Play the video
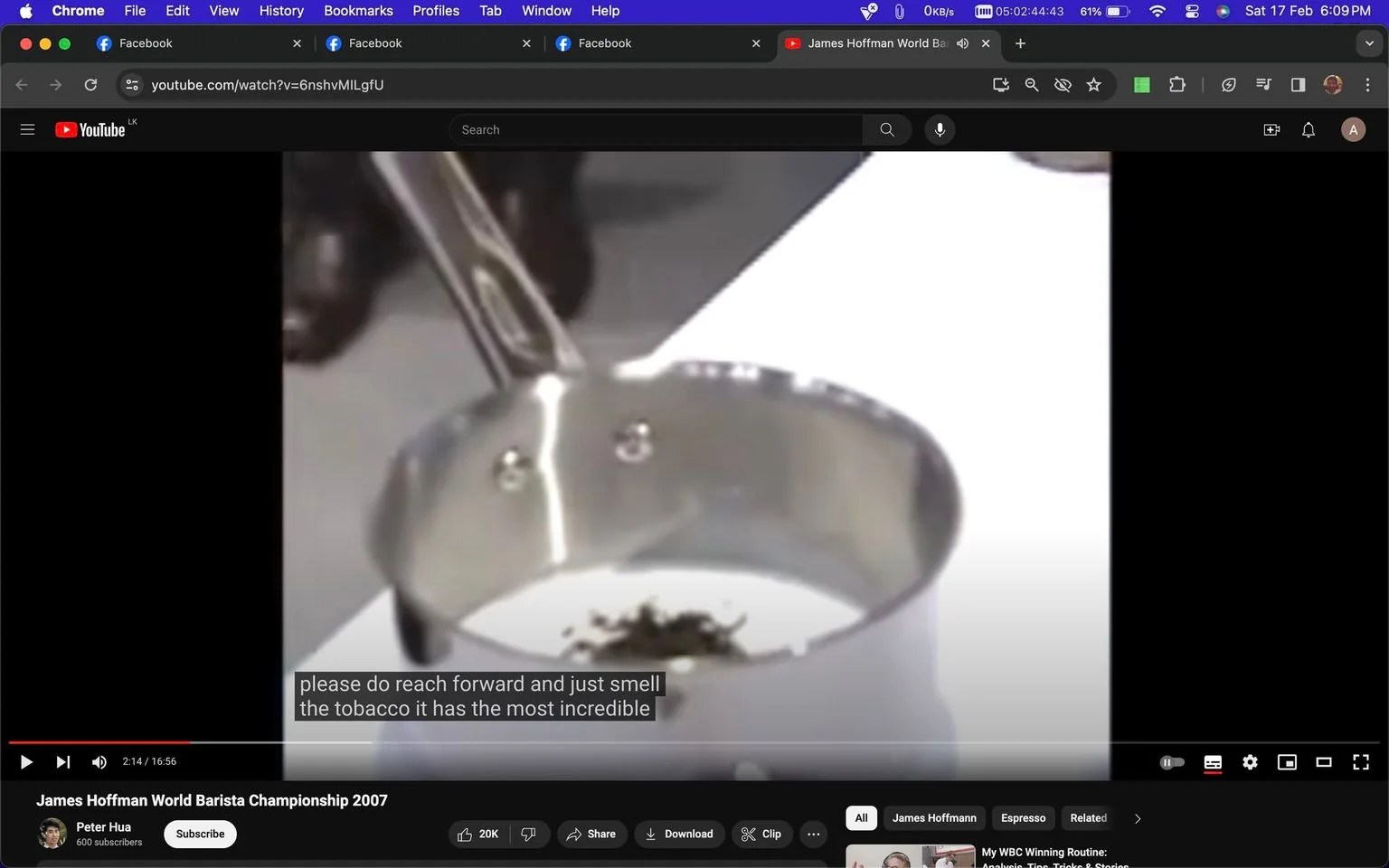The width and height of the screenshot is (1389, 868). click(26, 762)
